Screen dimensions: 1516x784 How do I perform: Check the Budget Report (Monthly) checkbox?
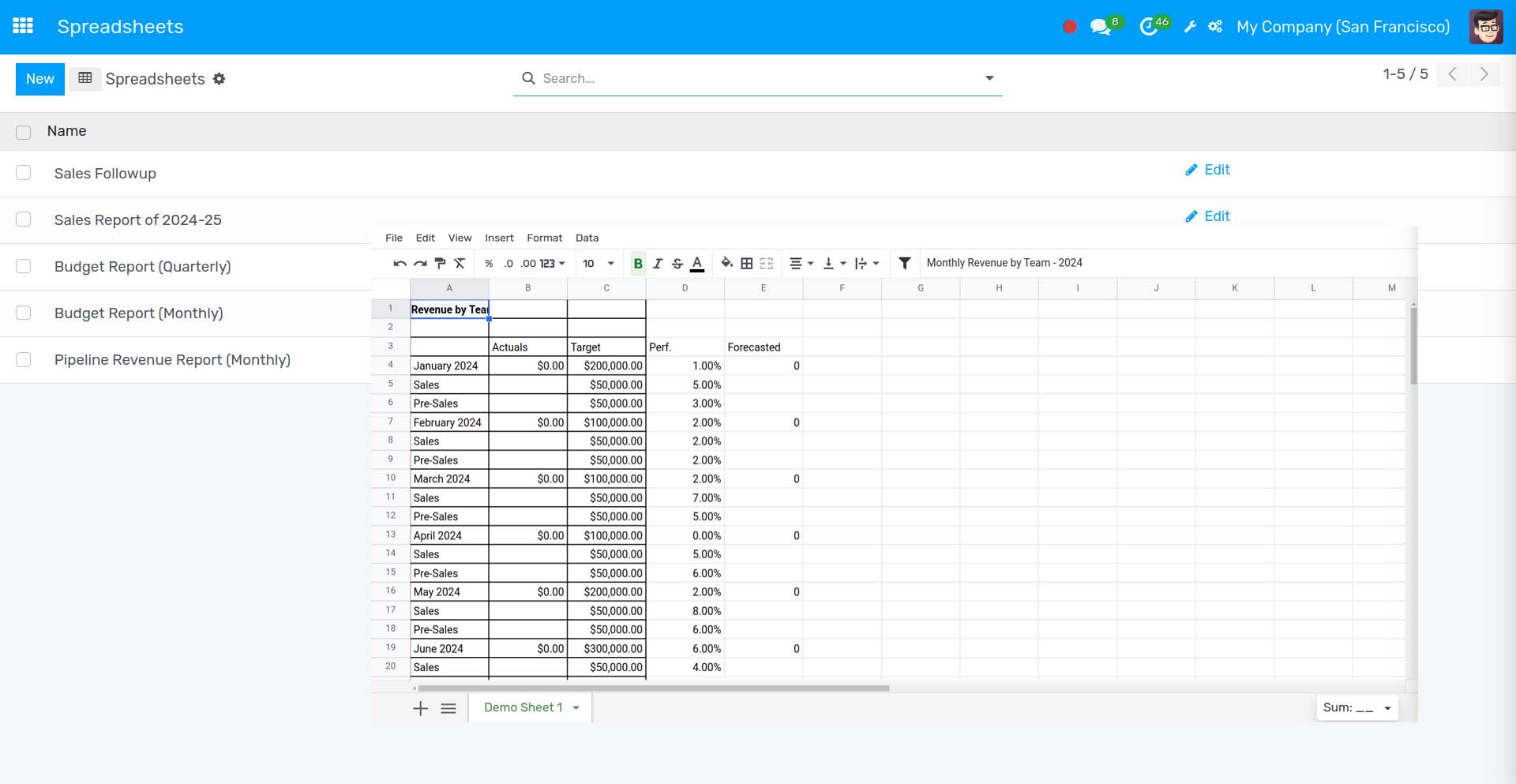pos(24,313)
